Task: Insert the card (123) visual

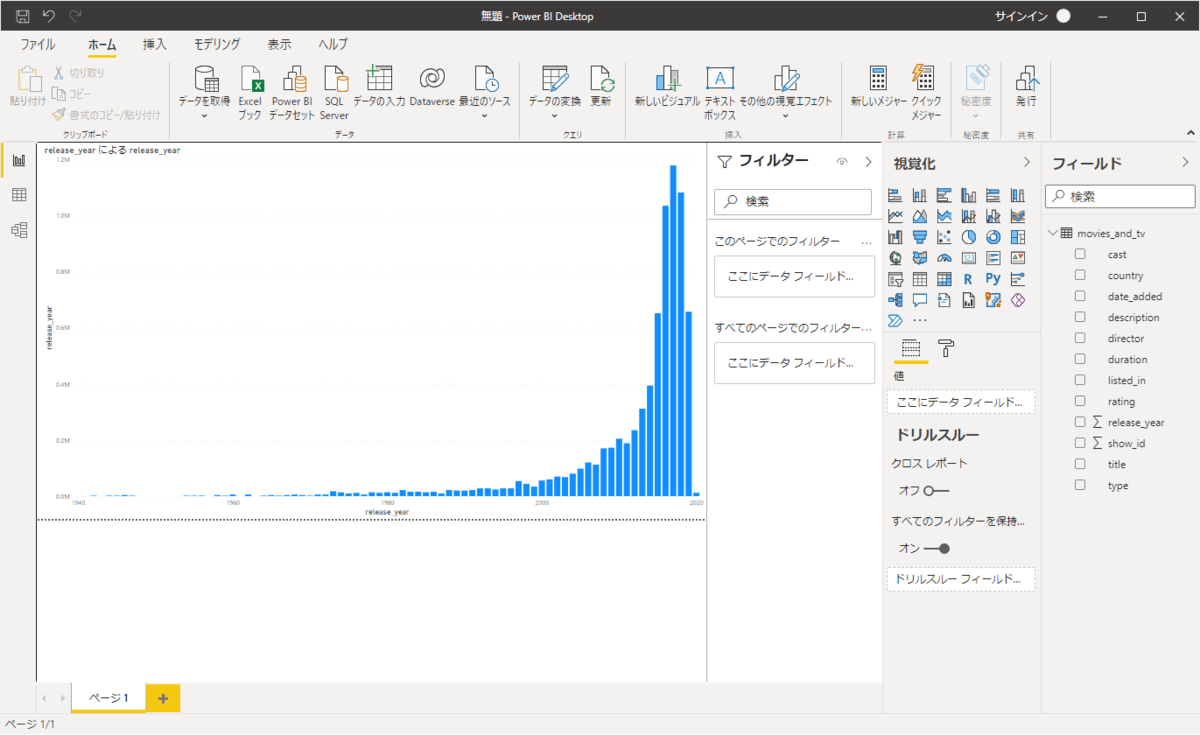Action: [x=968, y=258]
